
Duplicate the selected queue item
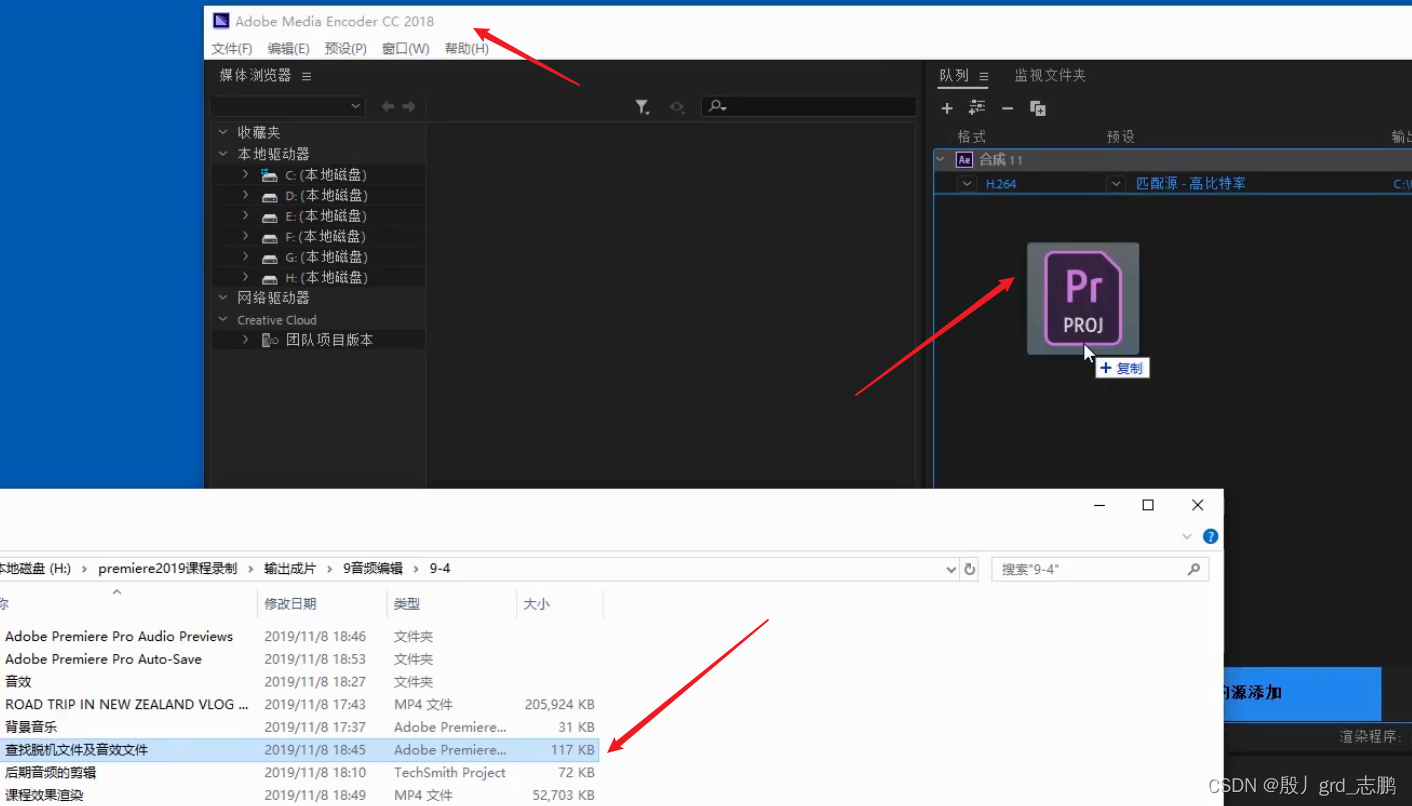click(x=1038, y=108)
